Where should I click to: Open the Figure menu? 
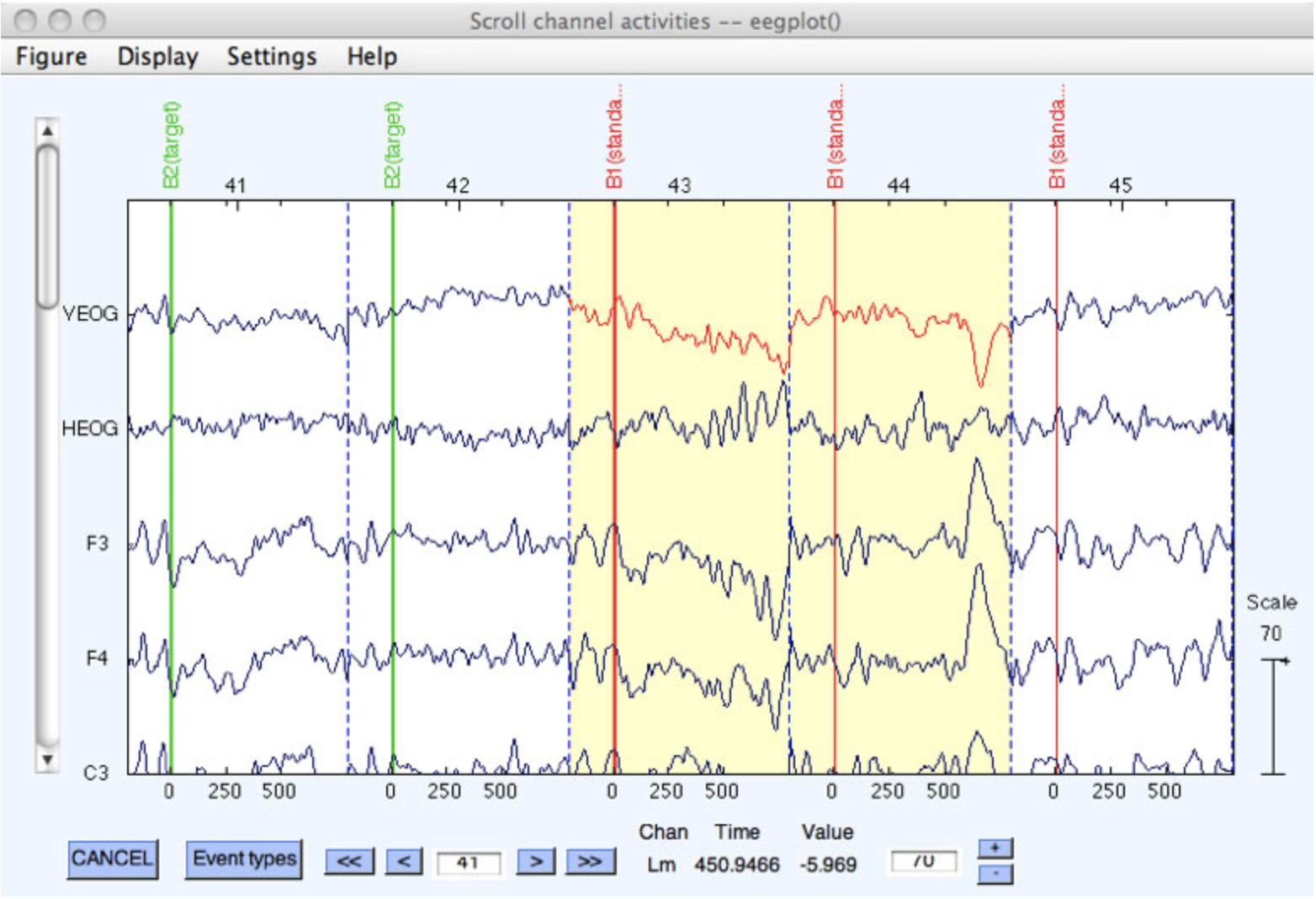(x=51, y=56)
